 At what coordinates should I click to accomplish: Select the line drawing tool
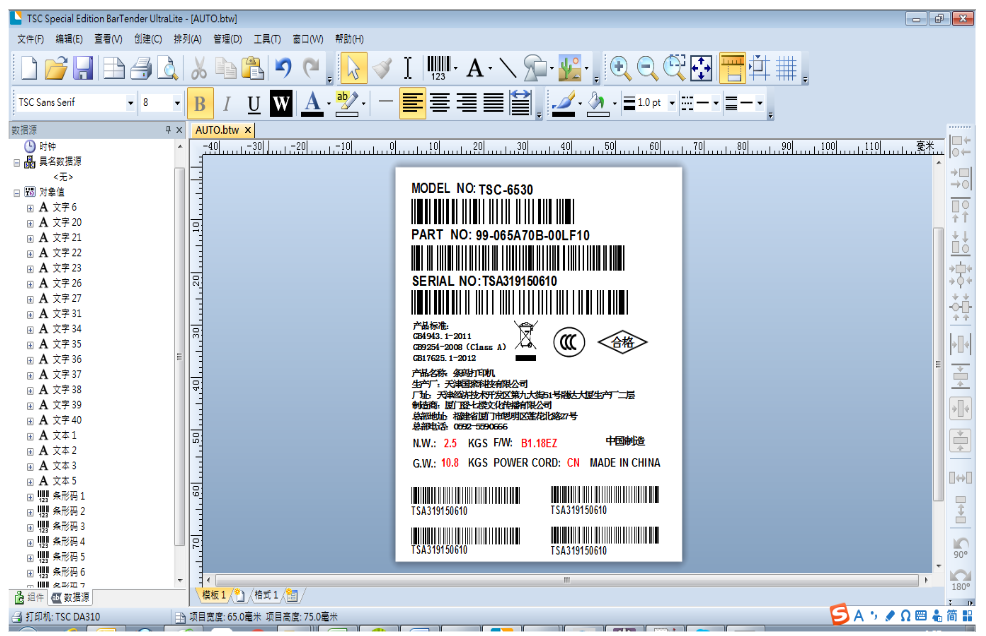click(x=507, y=68)
